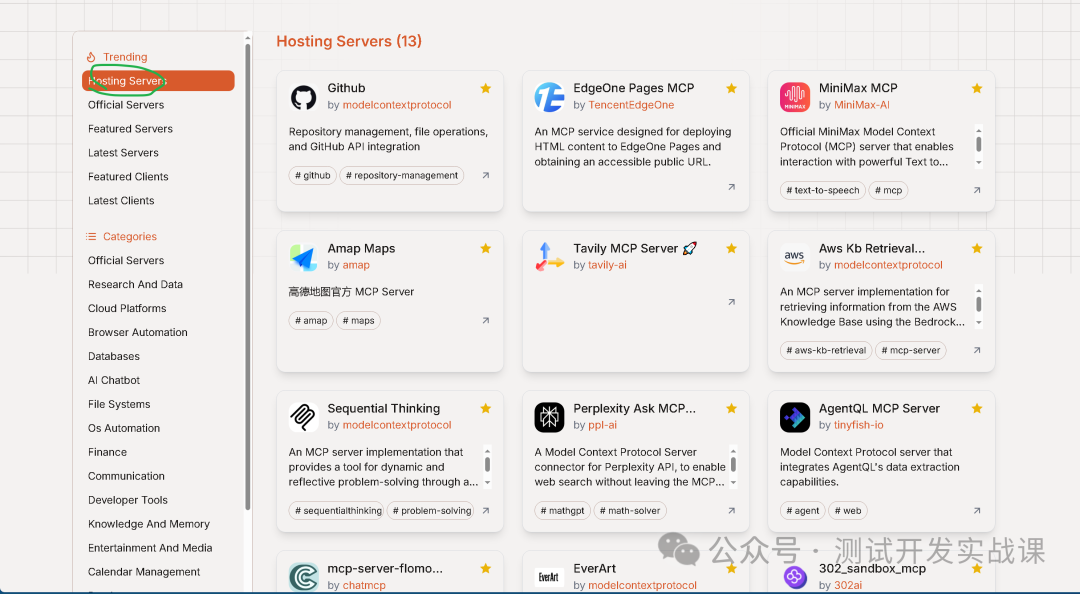The image size is (1080, 594).
Task: Click the # maps tag
Action: (359, 320)
